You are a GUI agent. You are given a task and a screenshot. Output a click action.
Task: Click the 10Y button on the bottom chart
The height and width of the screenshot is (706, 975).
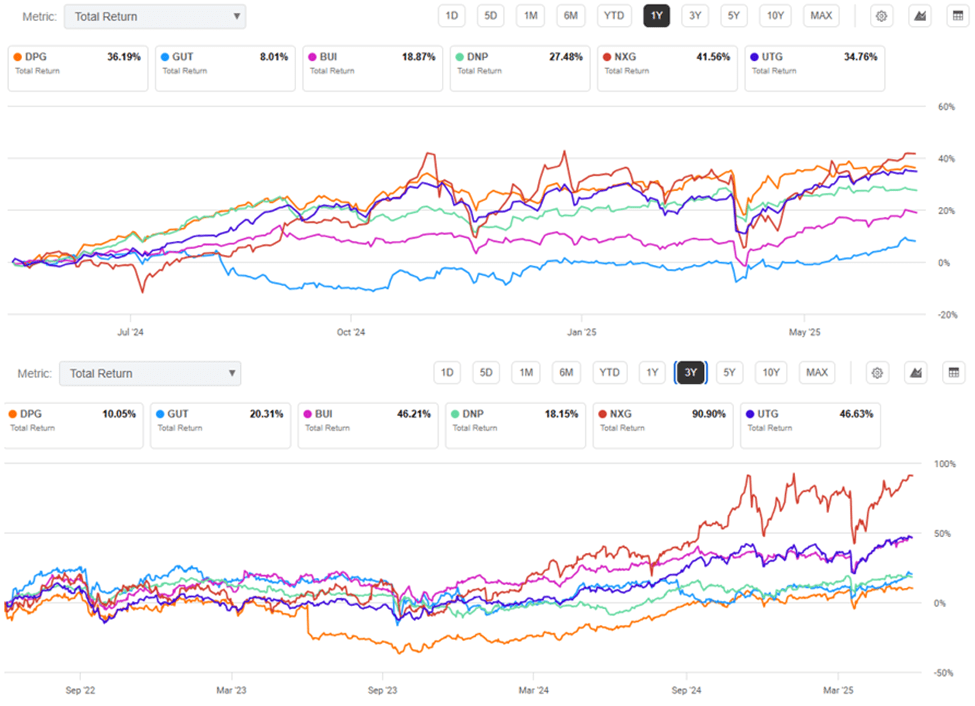(770, 372)
